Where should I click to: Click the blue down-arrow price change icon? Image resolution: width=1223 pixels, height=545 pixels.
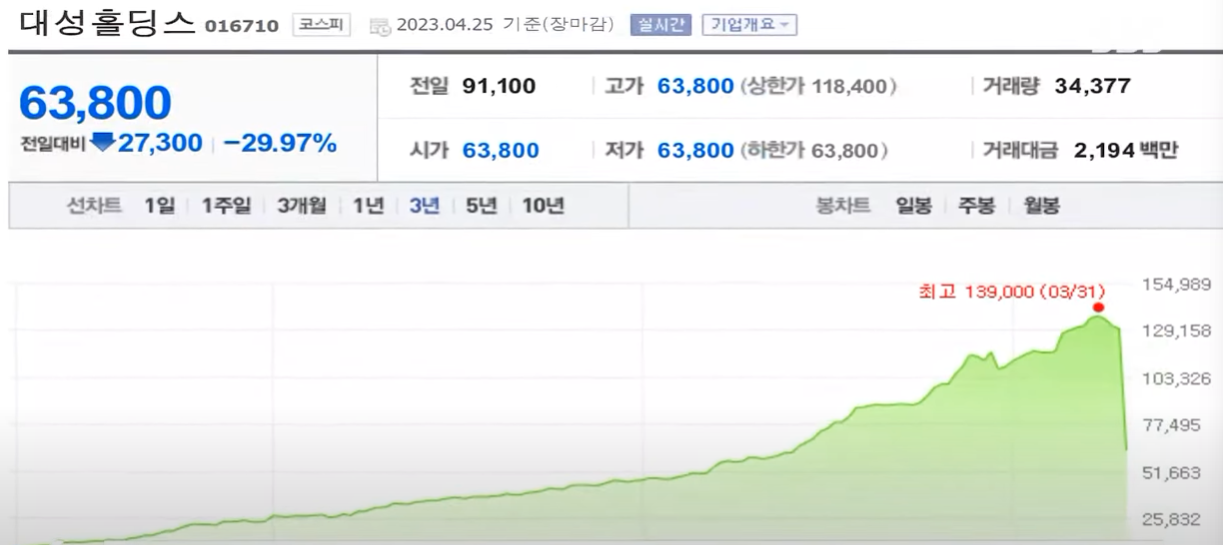[x=103, y=143]
